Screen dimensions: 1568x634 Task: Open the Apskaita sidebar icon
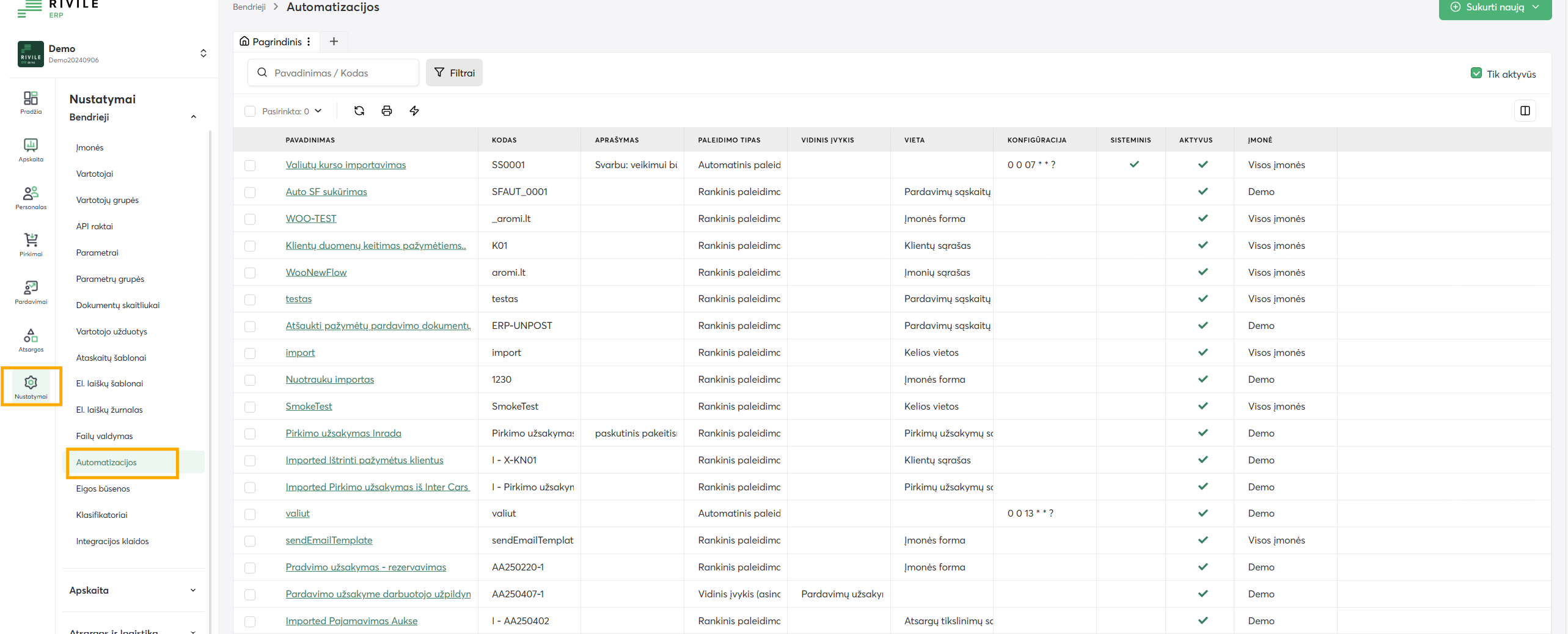[31, 149]
